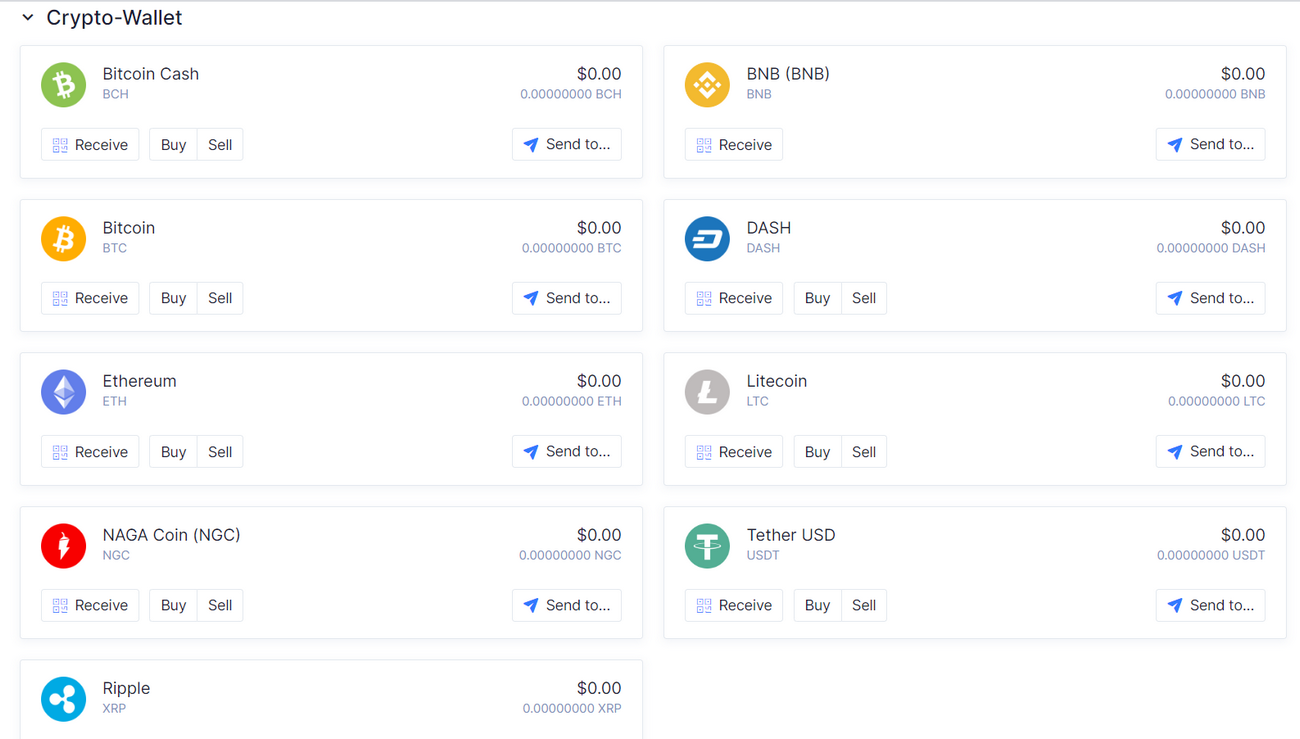Click the Ripple XRP logo
Image resolution: width=1300 pixels, height=739 pixels.
(x=63, y=698)
